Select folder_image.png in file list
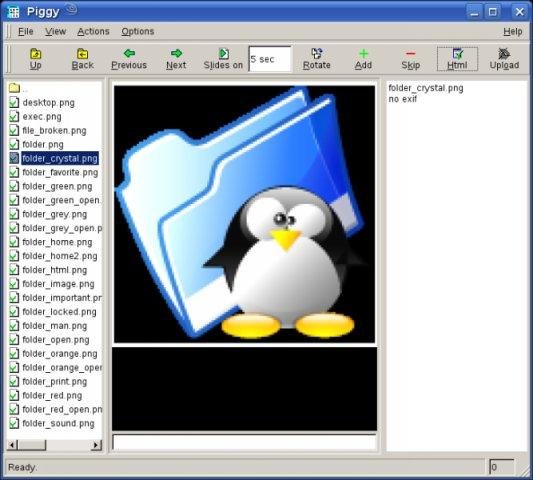Screen dimensions: 533x480 [58, 284]
